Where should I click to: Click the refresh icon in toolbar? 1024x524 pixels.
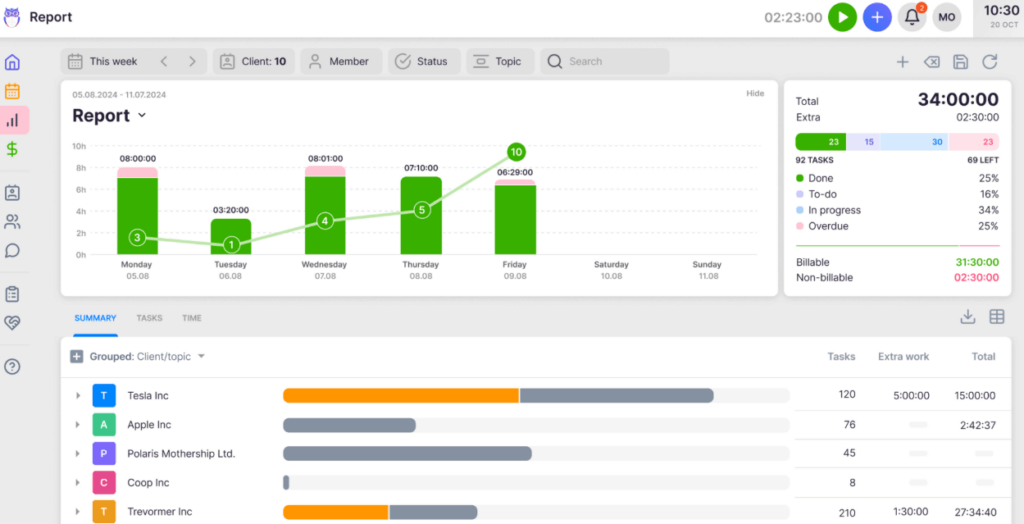tap(989, 62)
